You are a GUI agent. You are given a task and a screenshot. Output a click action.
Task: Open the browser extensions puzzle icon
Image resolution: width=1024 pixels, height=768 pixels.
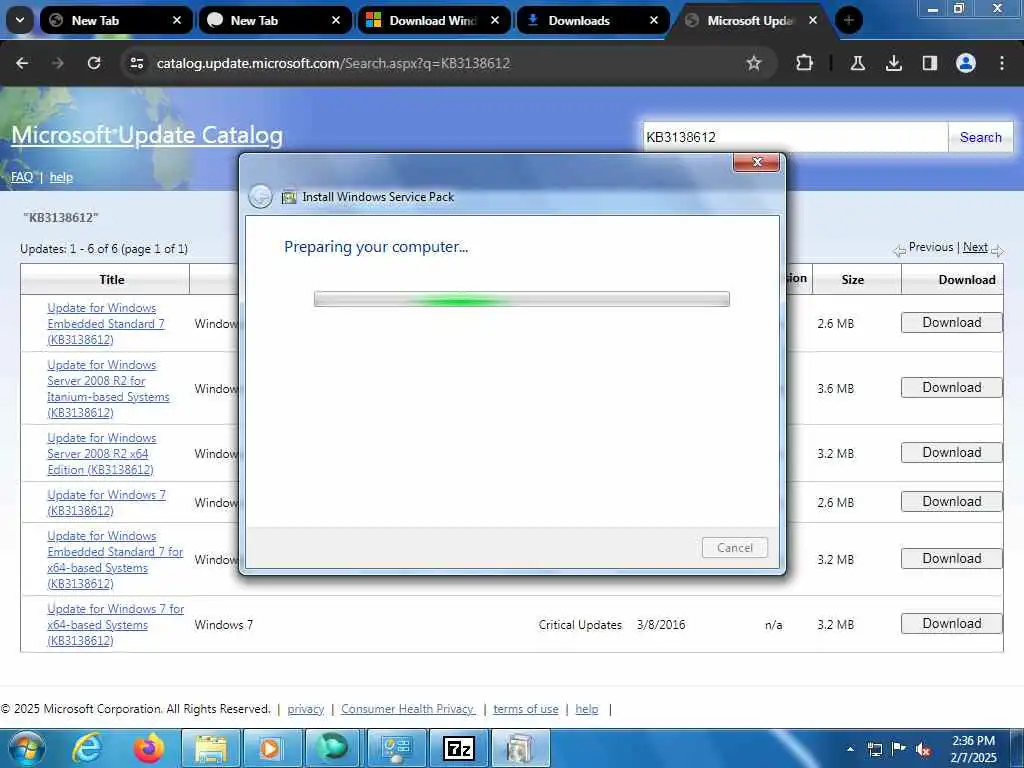click(805, 63)
